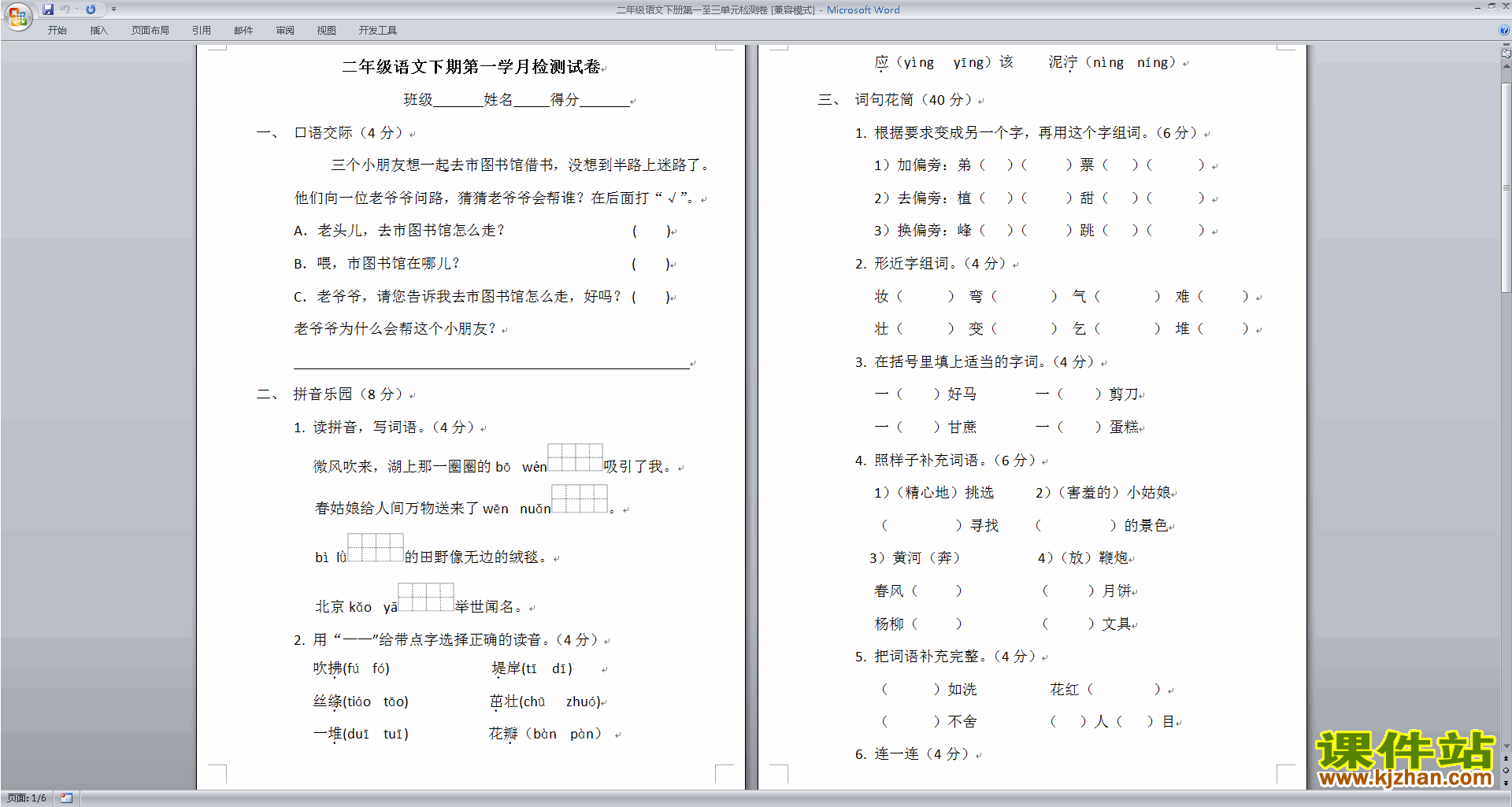Click the text 丝绦(tiáo tāo)
1512x807 pixels.
point(361,701)
